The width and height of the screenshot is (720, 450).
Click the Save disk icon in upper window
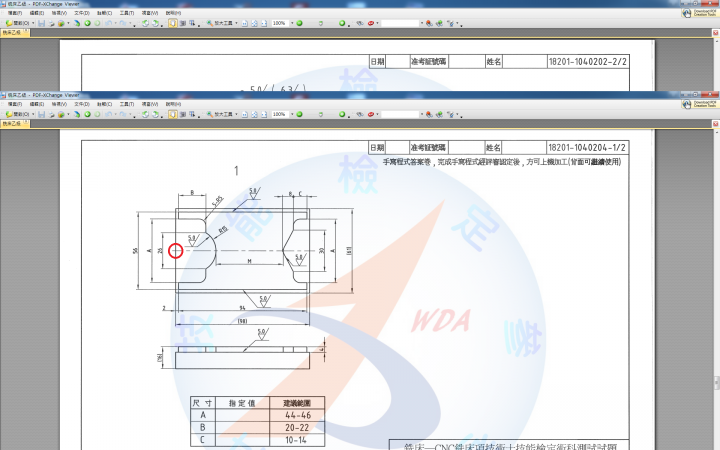pos(41,23)
